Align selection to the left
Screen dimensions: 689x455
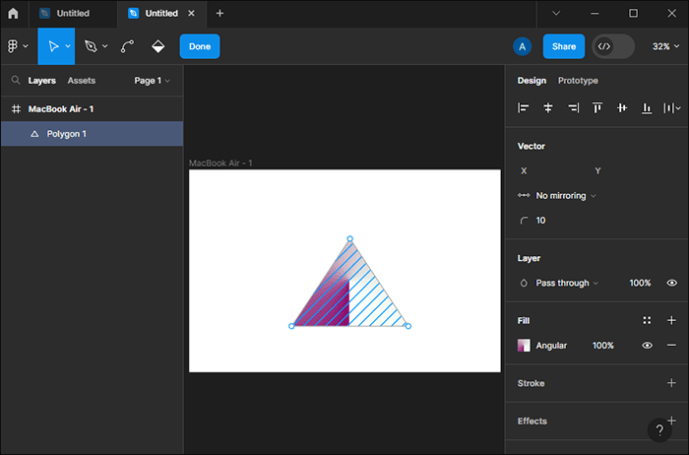click(523, 108)
